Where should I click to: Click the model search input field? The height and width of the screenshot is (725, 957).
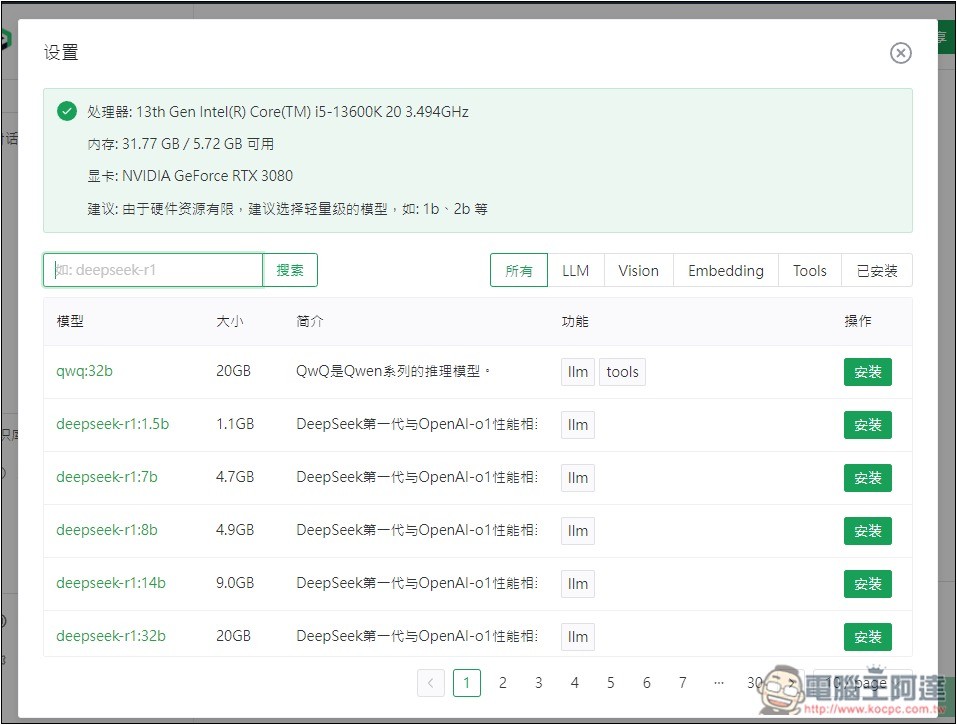(x=153, y=270)
